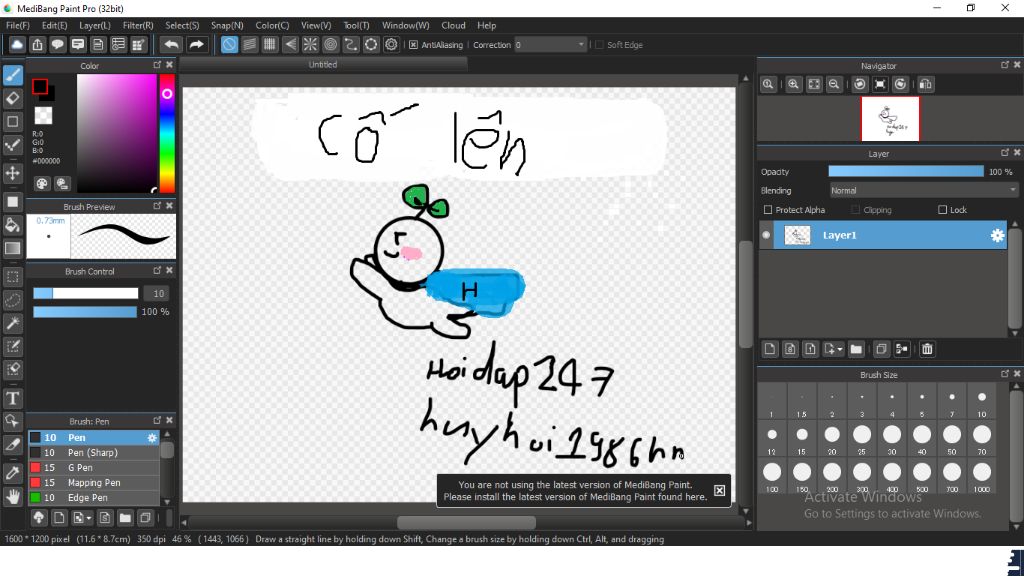The image size is (1024, 576).
Task: Choose brush size 25 preset
Action: pyautogui.click(x=862, y=438)
